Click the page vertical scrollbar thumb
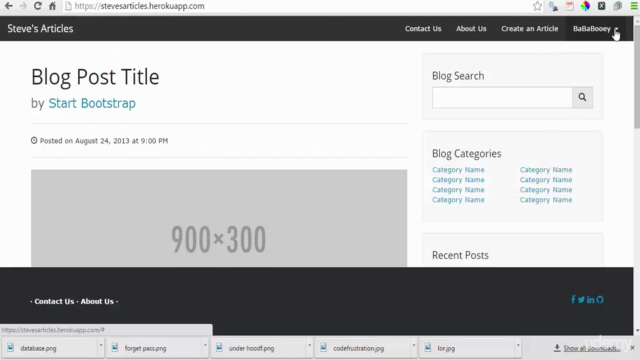This screenshot has width=640, height=360. click(x=636, y=76)
